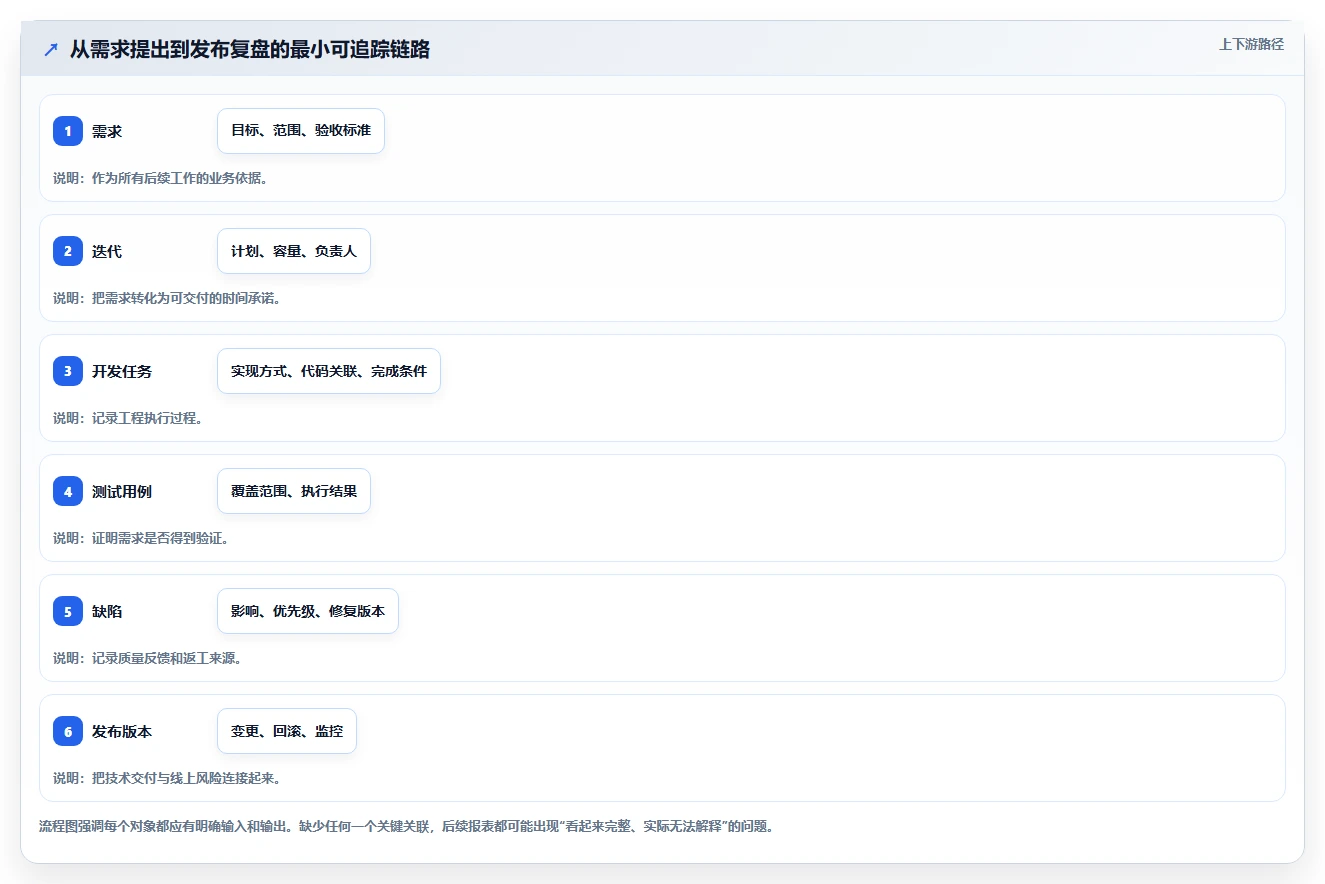
Task: Select the 实现方式、代码关联、完成条件 chip
Action: click(x=329, y=371)
